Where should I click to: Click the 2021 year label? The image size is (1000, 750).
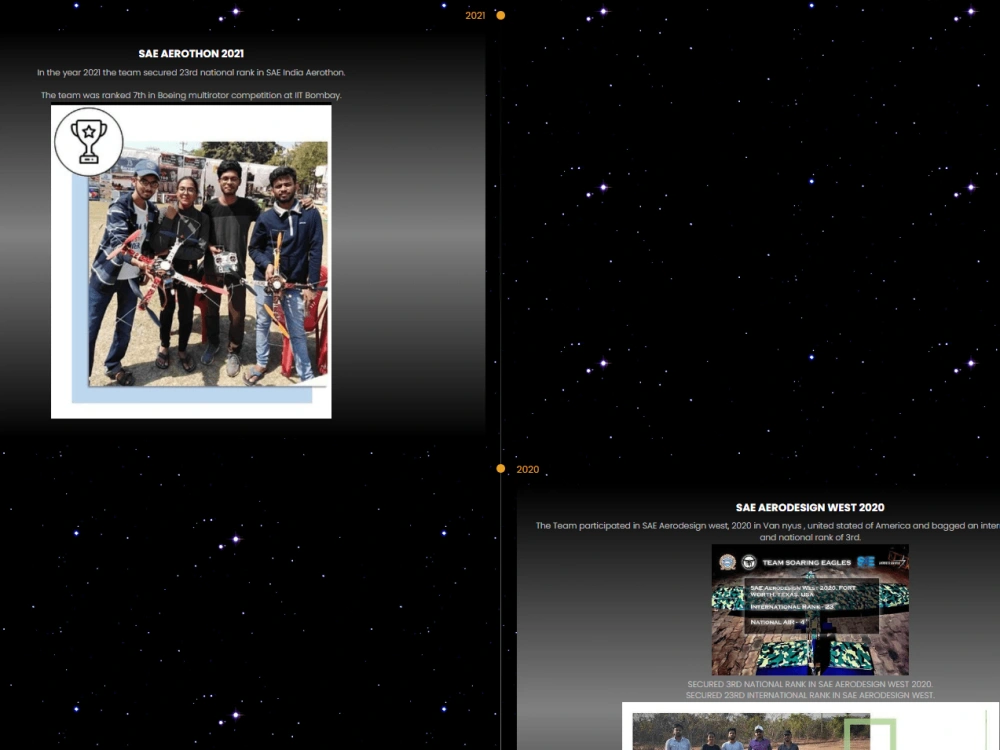pyautogui.click(x=475, y=15)
